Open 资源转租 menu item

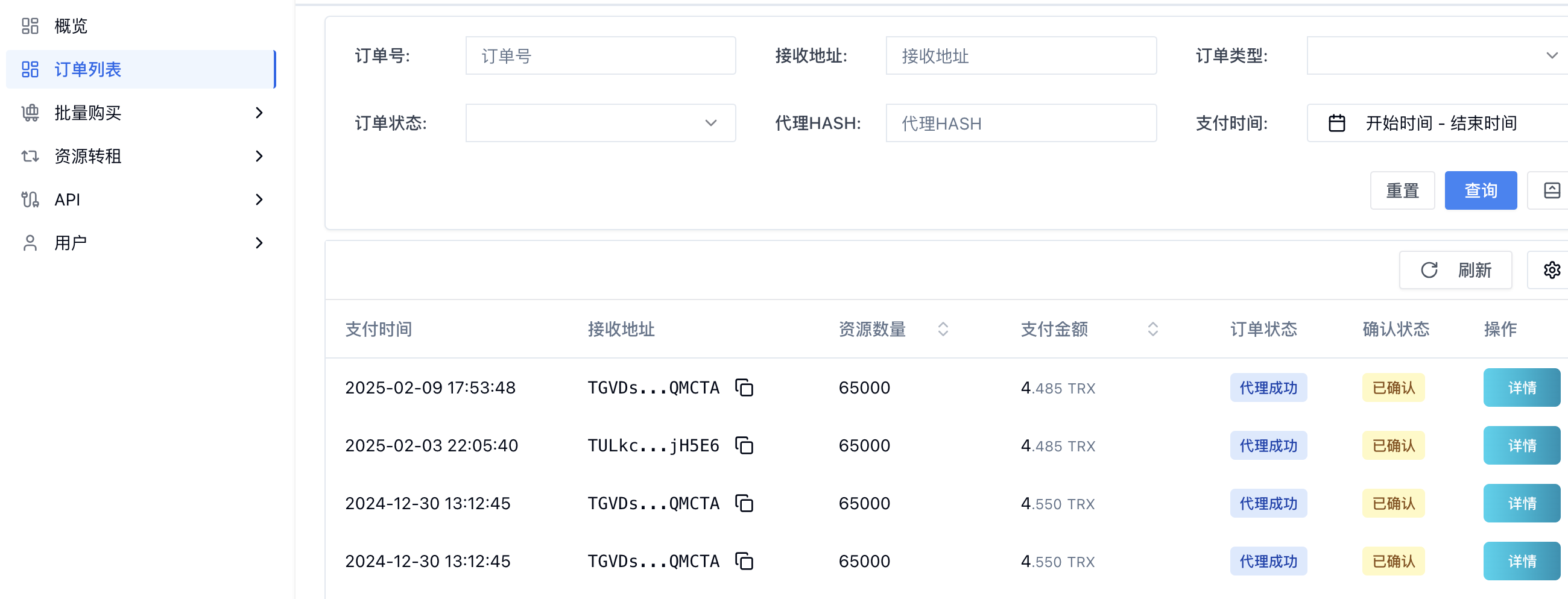[141, 156]
